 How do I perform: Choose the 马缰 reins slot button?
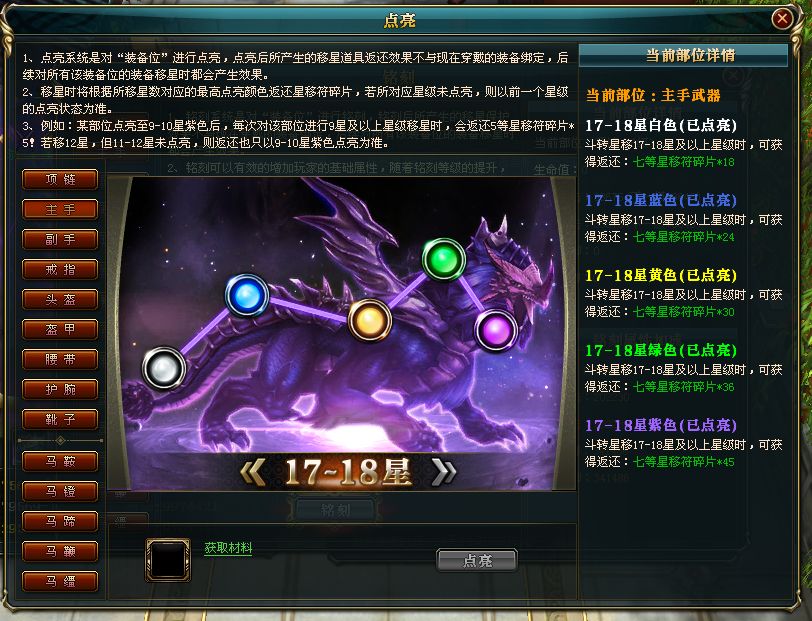(x=60, y=581)
